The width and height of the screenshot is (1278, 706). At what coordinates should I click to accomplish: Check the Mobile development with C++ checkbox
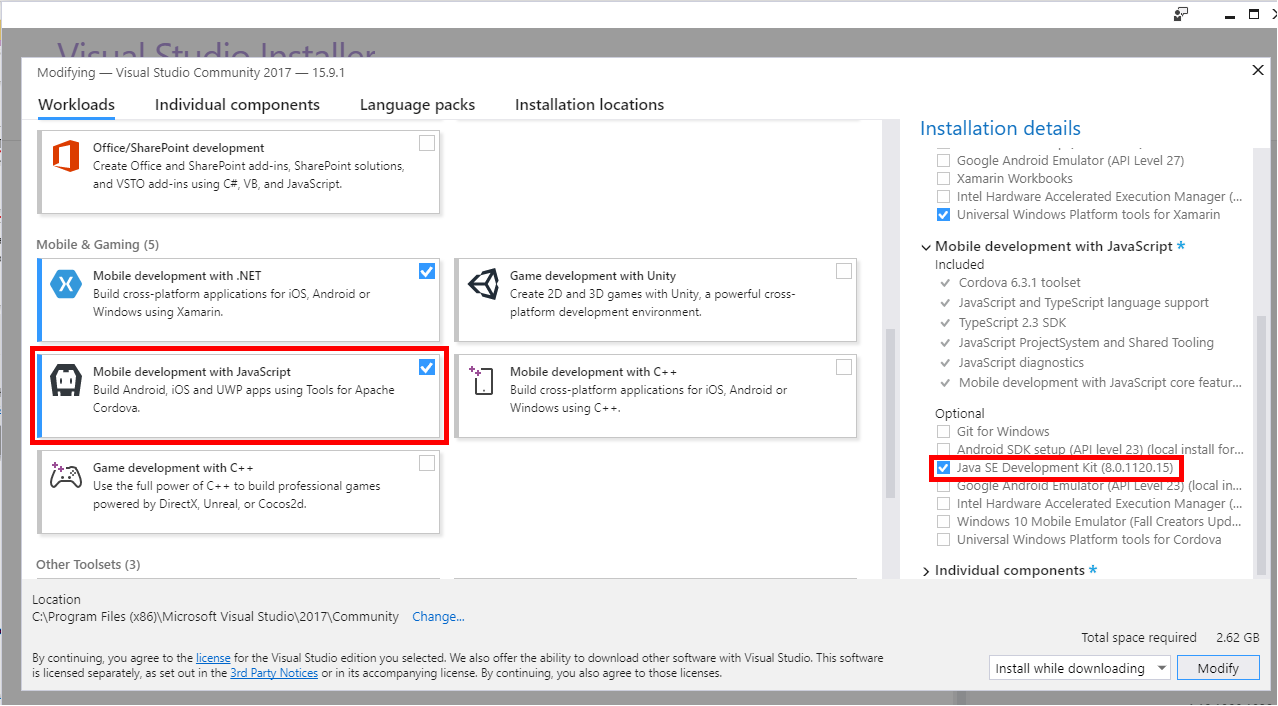pos(844,367)
